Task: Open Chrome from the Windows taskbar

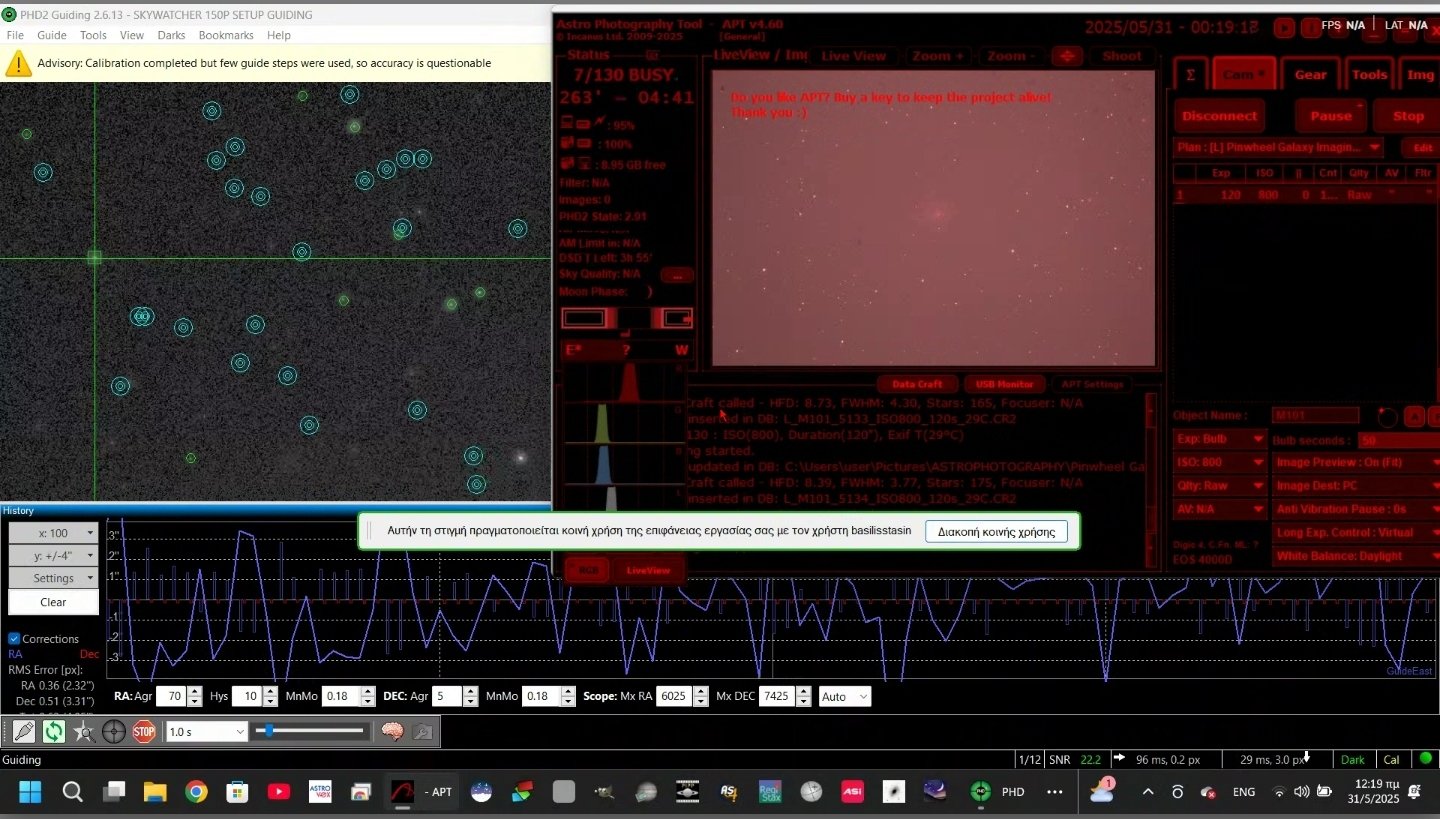Action: coord(196,792)
